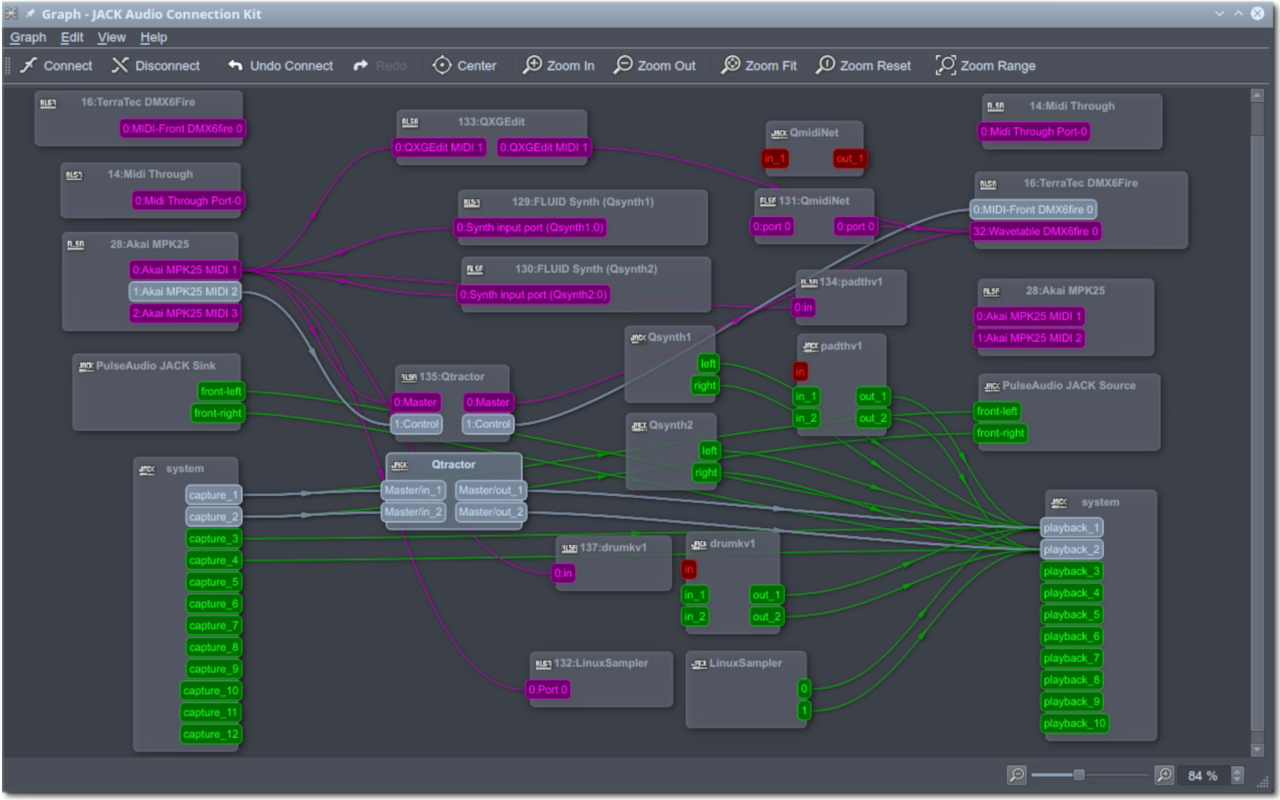Open the View menu
This screenshot has height=800, width=1280.
[112, 37]
